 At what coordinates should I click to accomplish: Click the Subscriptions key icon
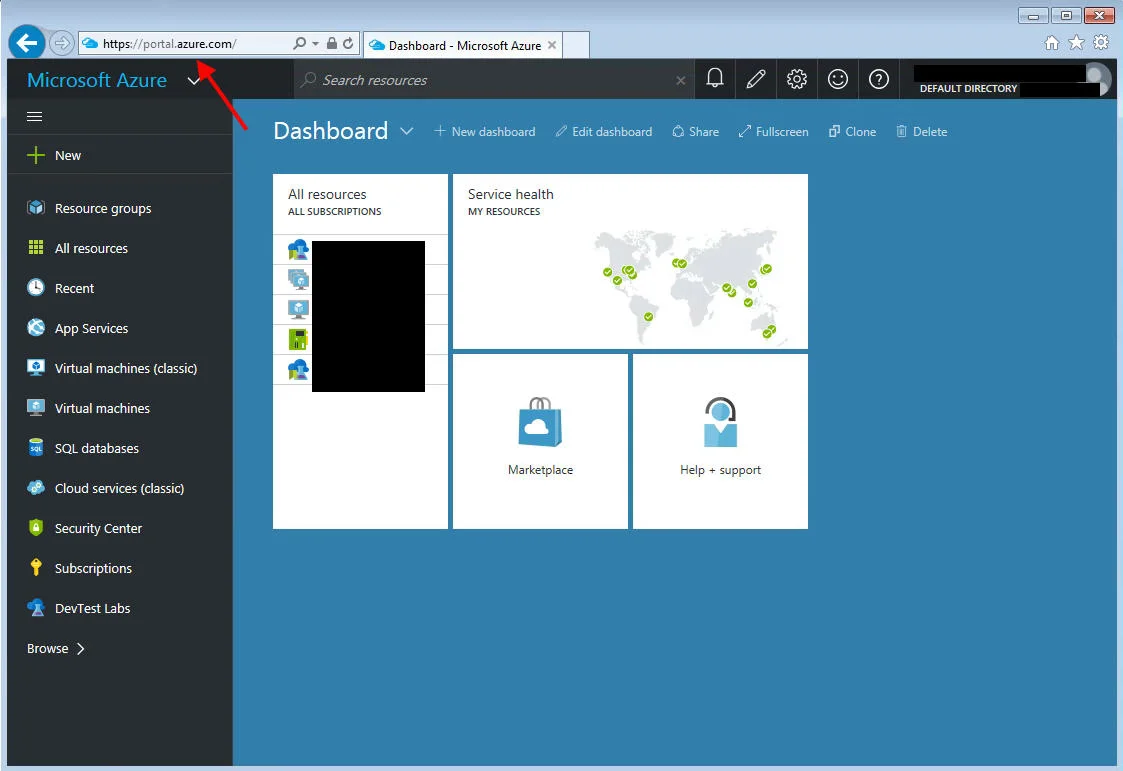pyautogui.click(x=36, y=568)
